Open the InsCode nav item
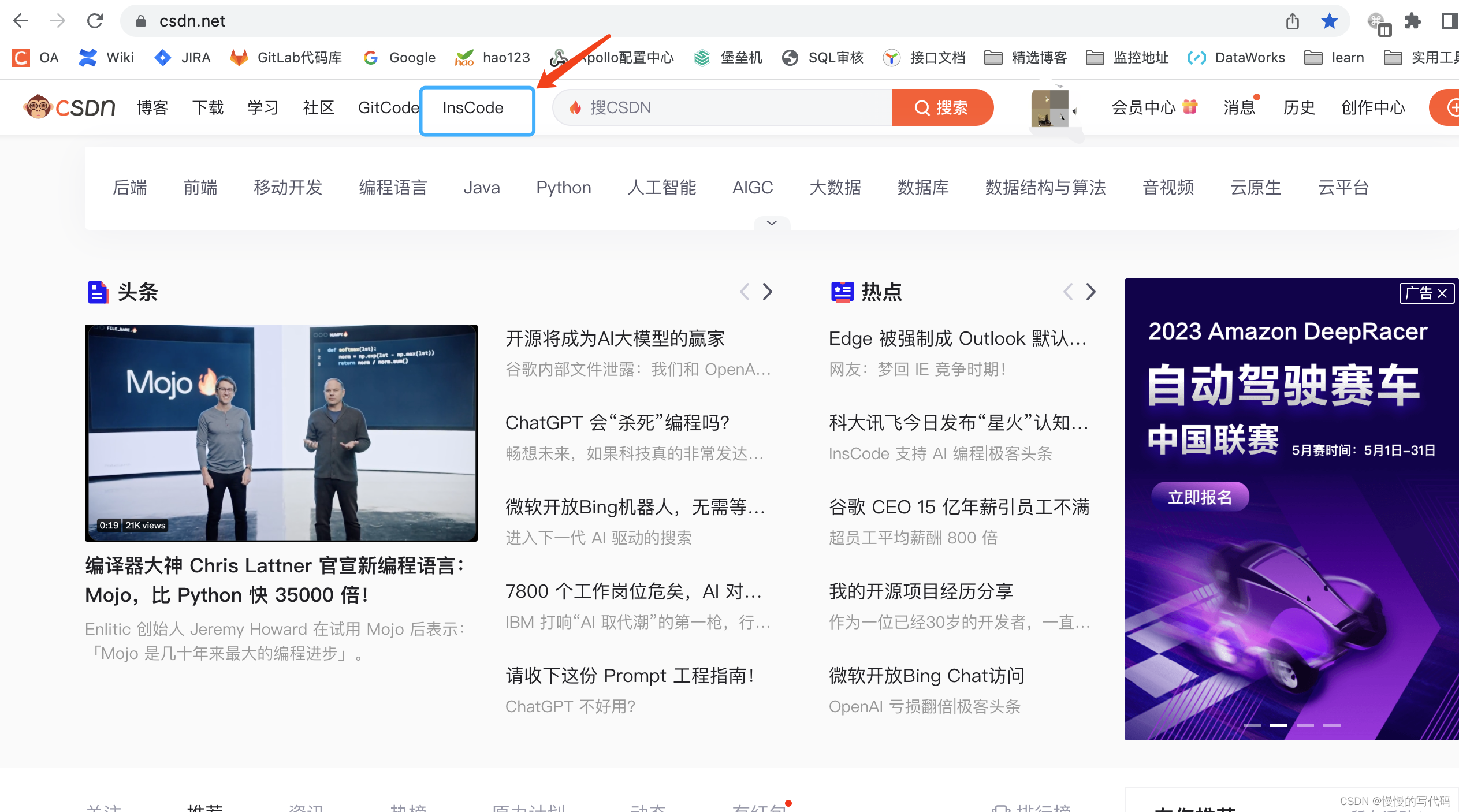1459x812 pixels. point(473,107)
